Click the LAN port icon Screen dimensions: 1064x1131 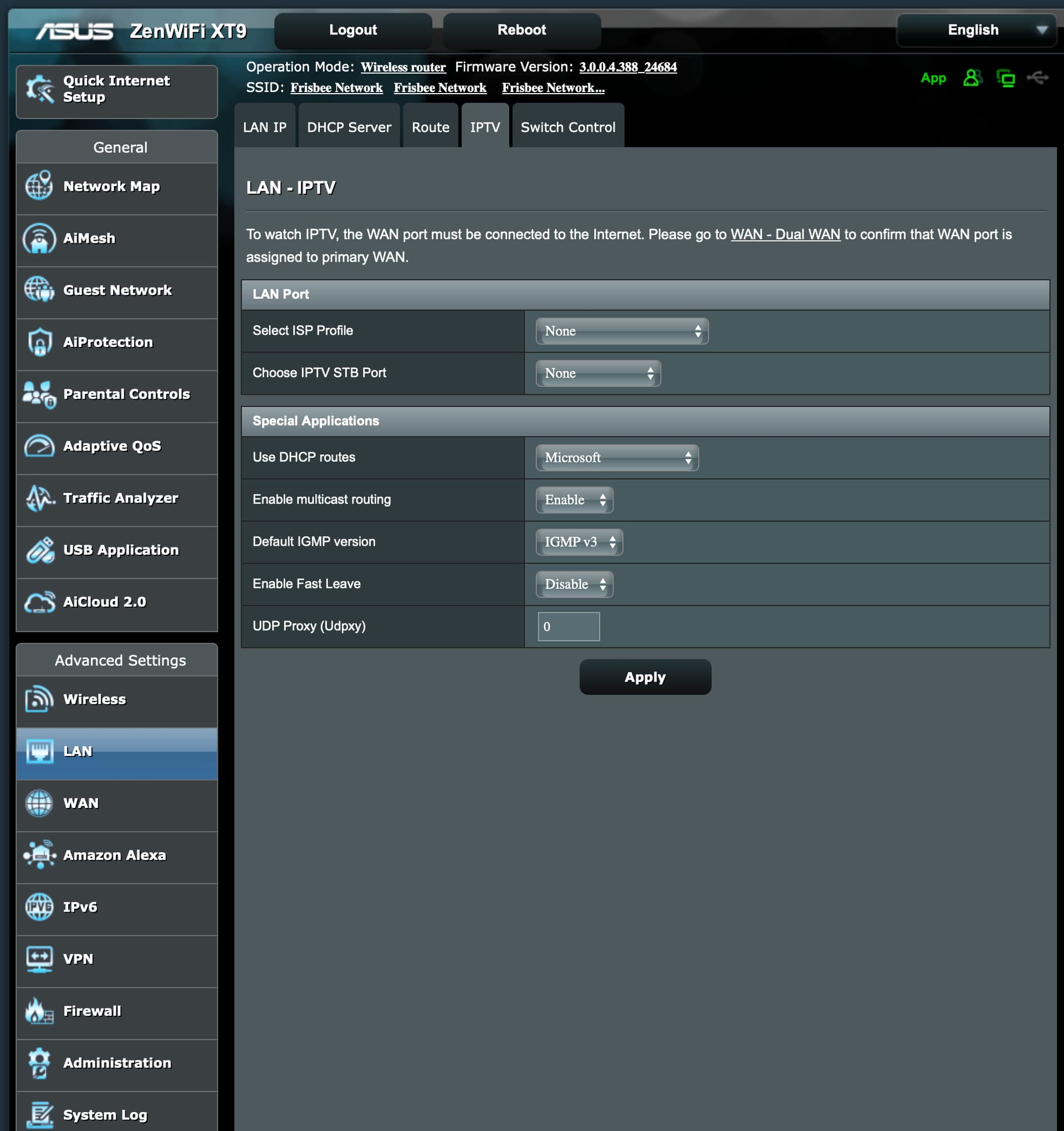click(x=39, y=751)
